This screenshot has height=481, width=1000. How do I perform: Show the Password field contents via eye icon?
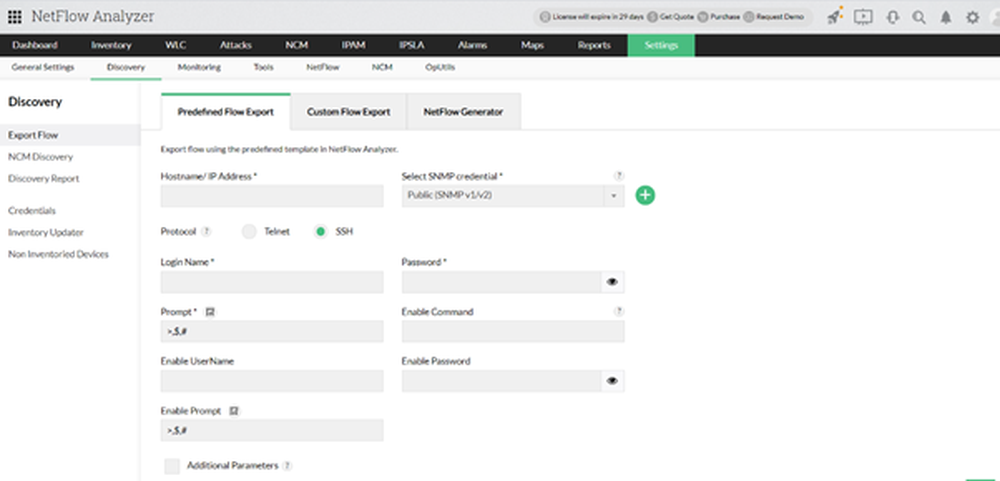[x=612, y=281]
